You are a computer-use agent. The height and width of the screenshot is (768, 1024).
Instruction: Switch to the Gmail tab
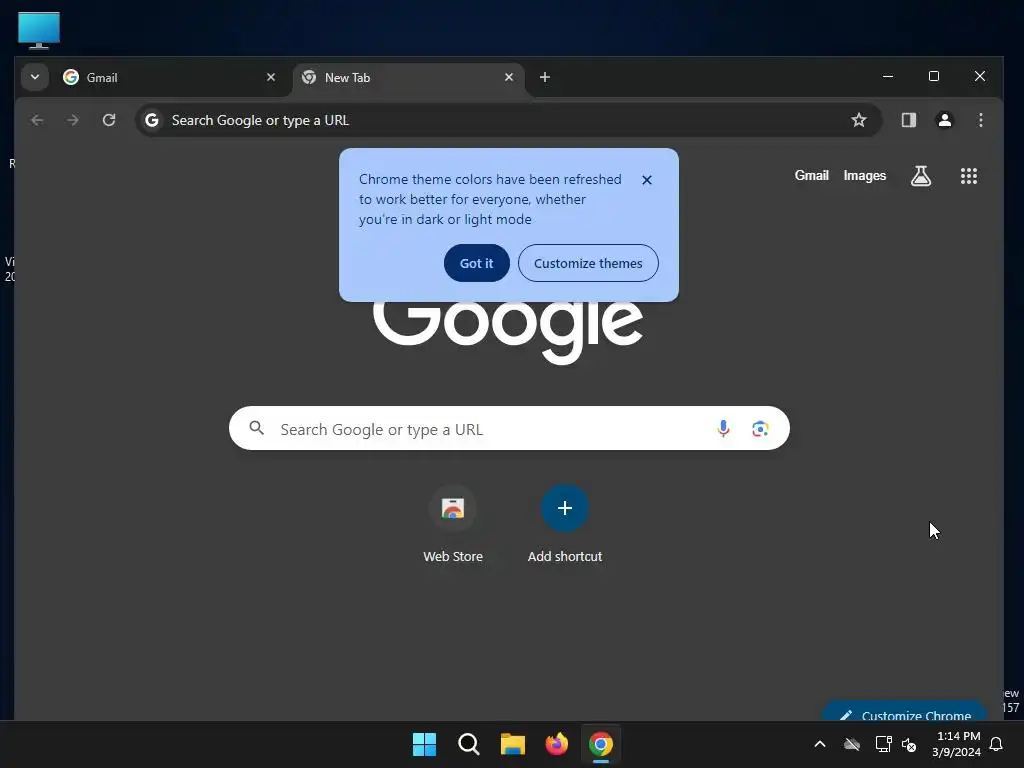click(x=170, y=78)
